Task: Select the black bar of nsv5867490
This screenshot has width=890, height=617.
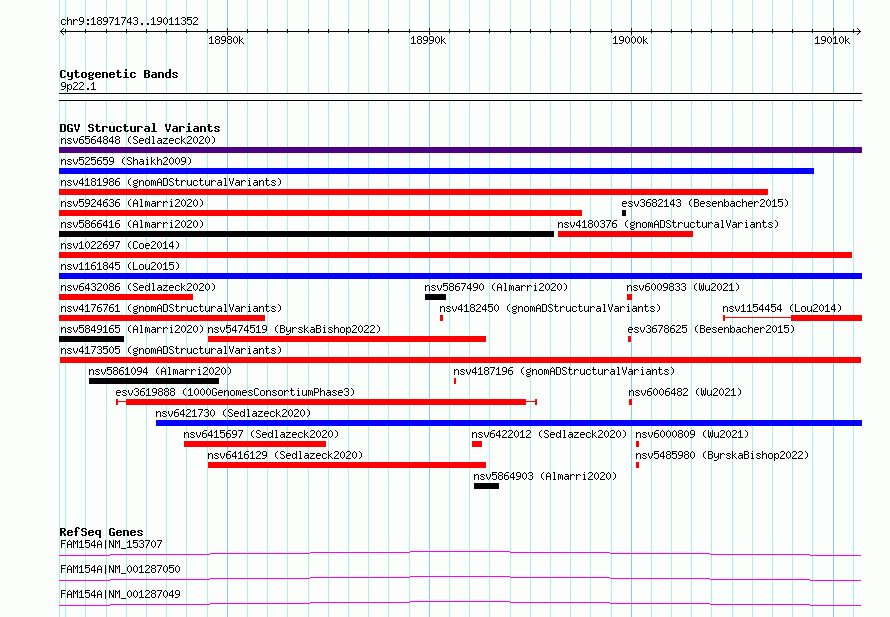Action: pyautogui.click(x=435, y=297)
